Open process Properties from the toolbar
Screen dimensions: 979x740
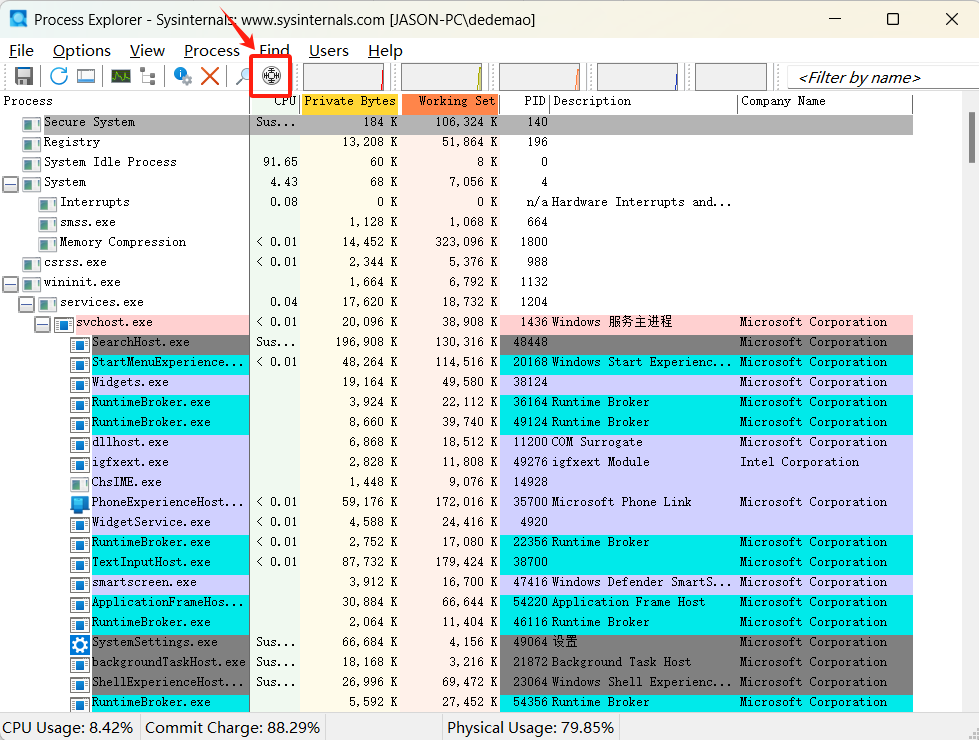(182, 76)
